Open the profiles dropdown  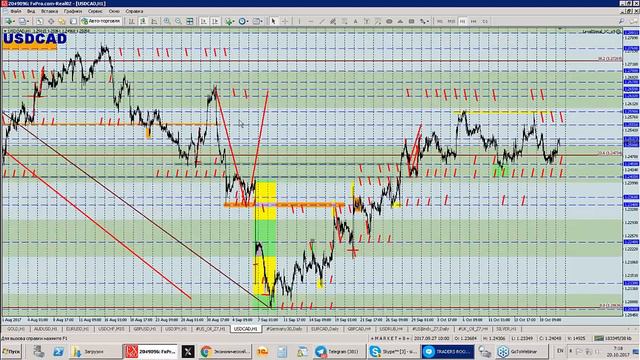coord(23,21)
